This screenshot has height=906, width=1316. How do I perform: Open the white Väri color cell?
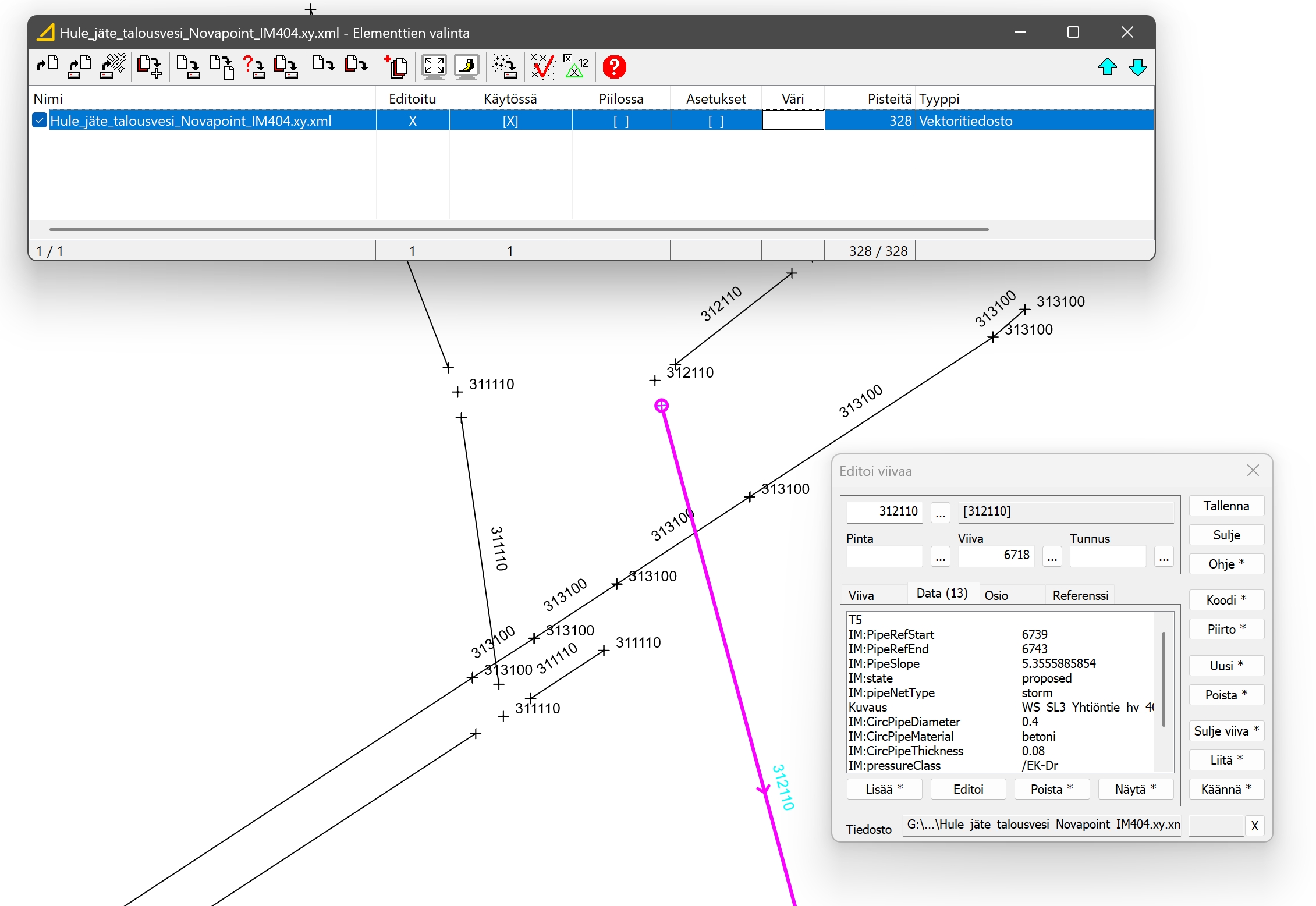pos(793,120)
